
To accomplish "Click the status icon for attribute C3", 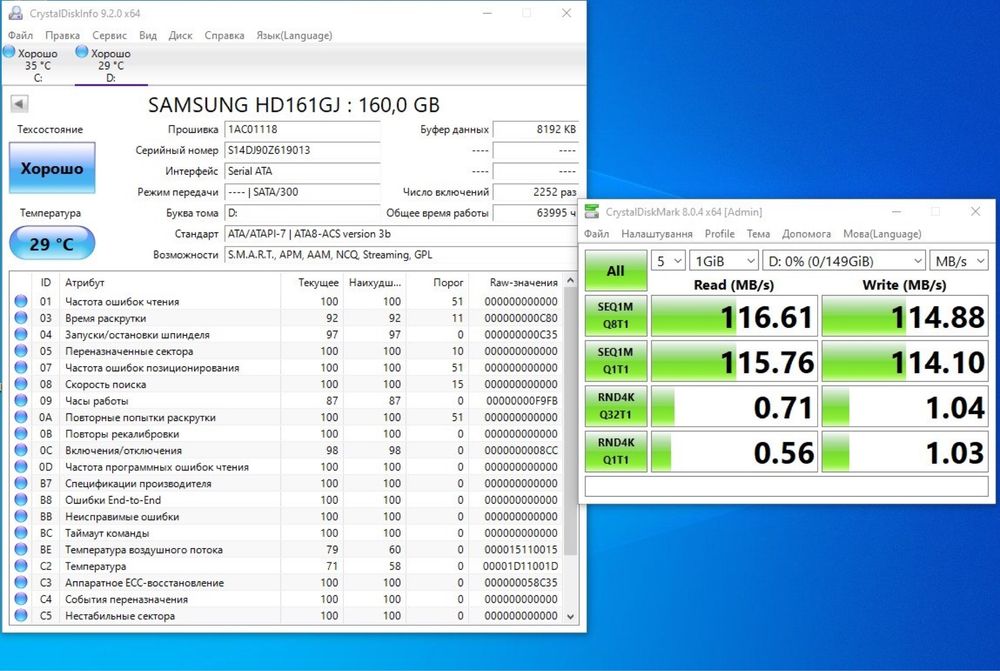I will tap(21, 582).
